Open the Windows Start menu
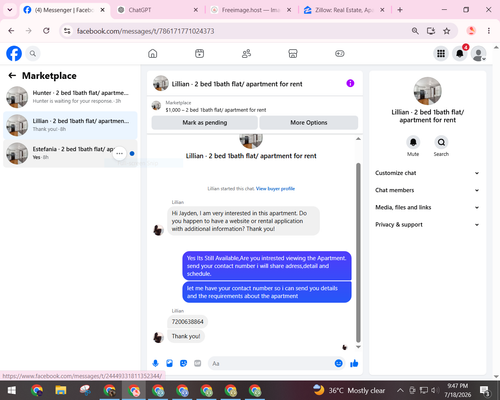The width and height of the screenshot is (500, 400). [x=11, y=390]
